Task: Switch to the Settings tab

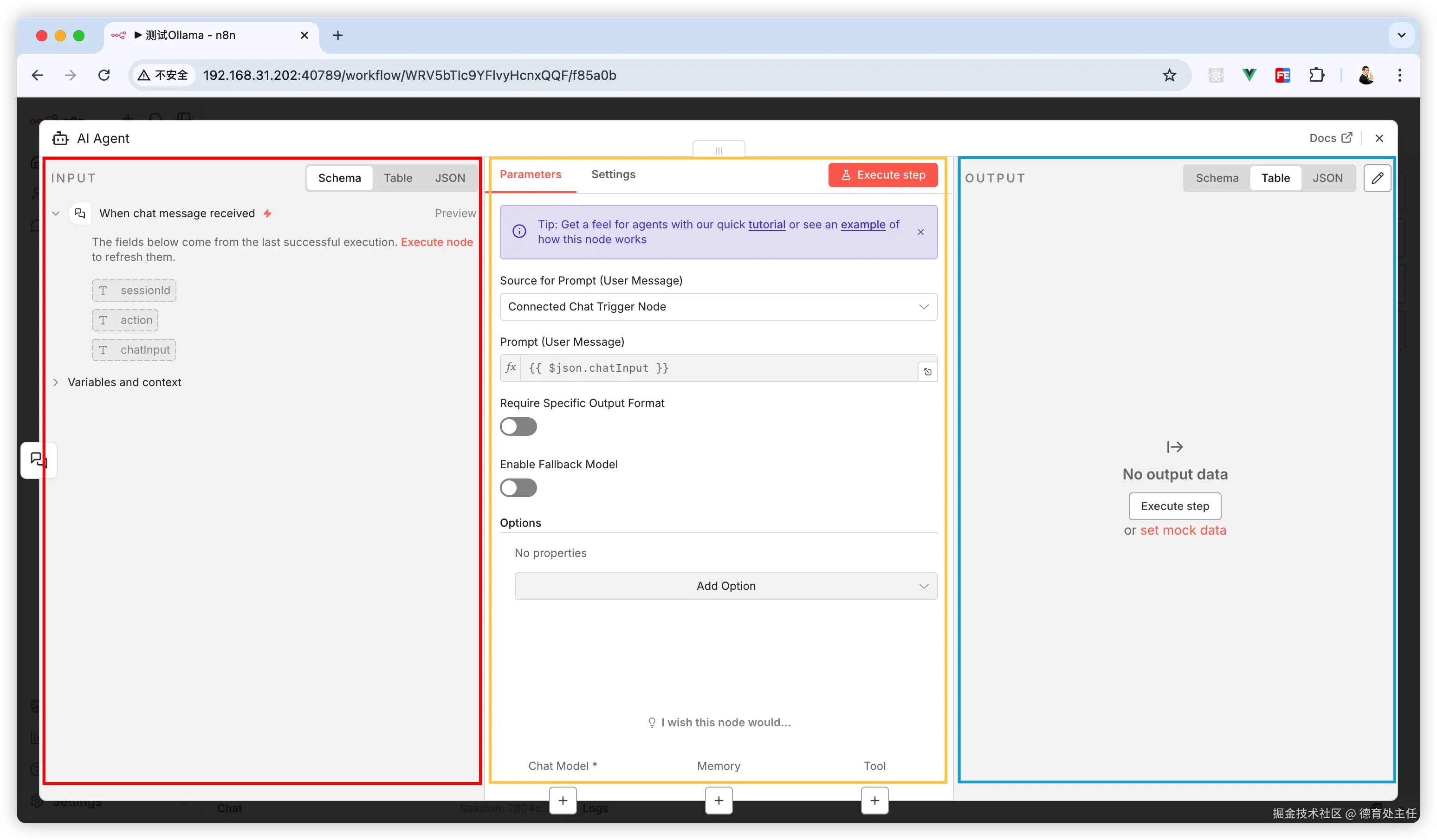Action: coord(613,174)
